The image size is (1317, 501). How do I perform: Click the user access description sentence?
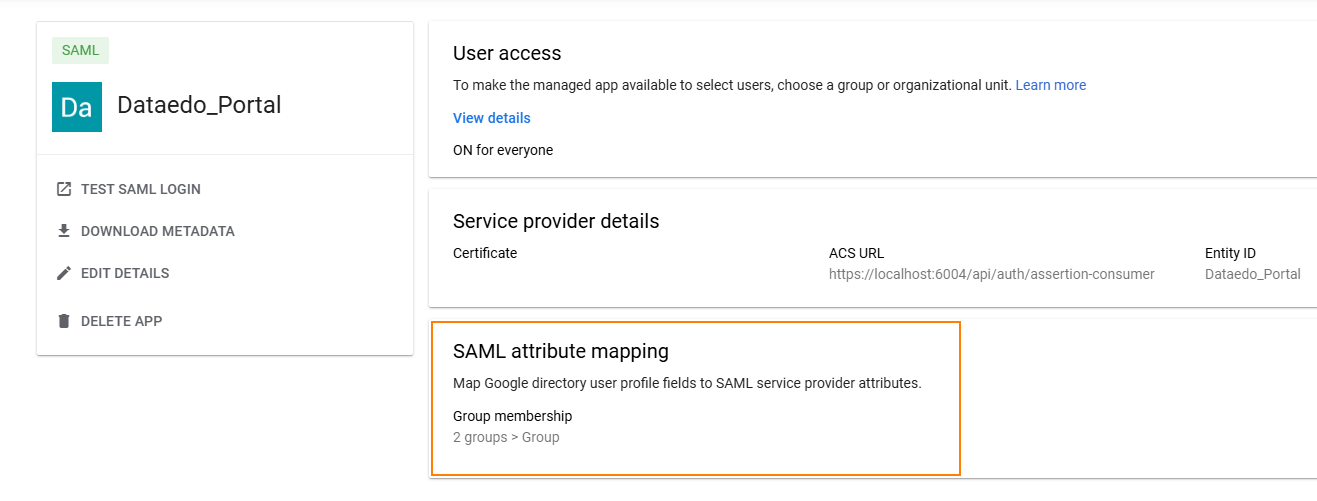(732, 85)
